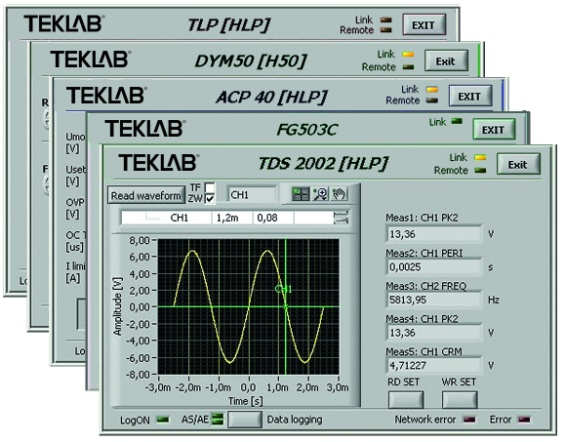
Task: Click the 0,08 cursor Y value
Action: click(273, 218)
